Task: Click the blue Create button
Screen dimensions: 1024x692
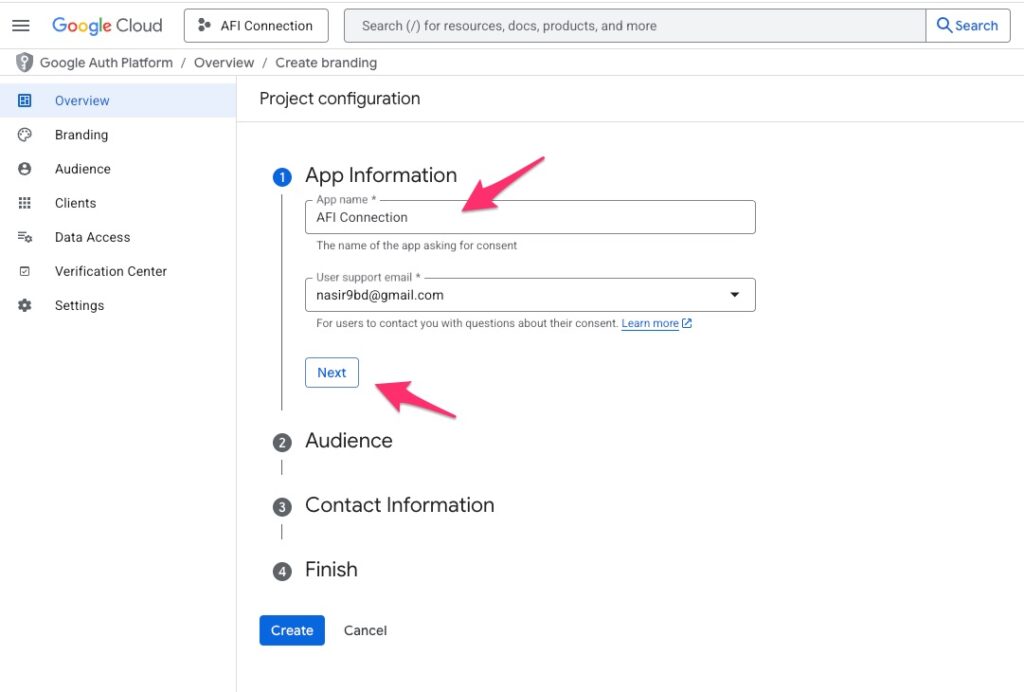Action: coord(292,630)
